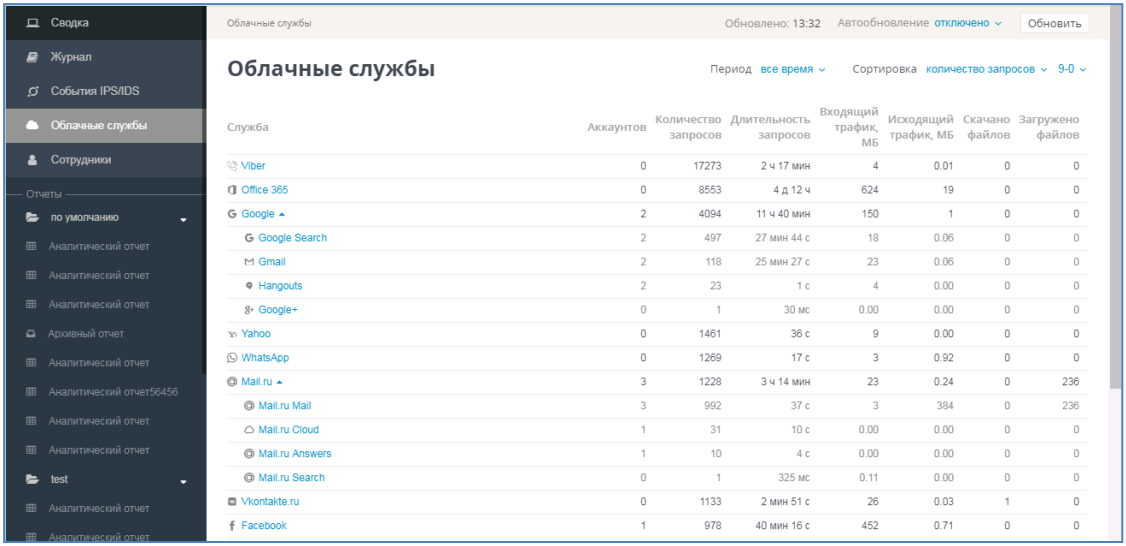This screenshot has height=546, width=1126.
Task: Click the @ icon of Mail.ru Answers
Action: [x=248, y=454]
